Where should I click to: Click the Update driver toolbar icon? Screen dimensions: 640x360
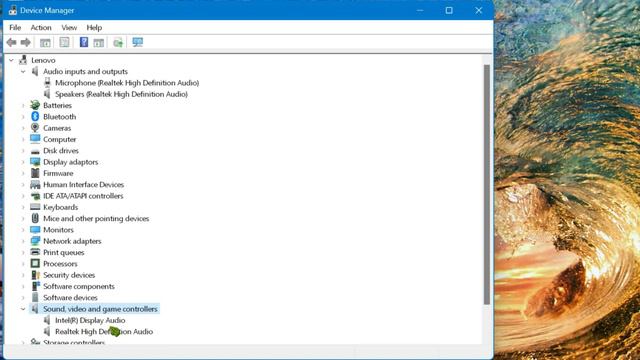118,42
